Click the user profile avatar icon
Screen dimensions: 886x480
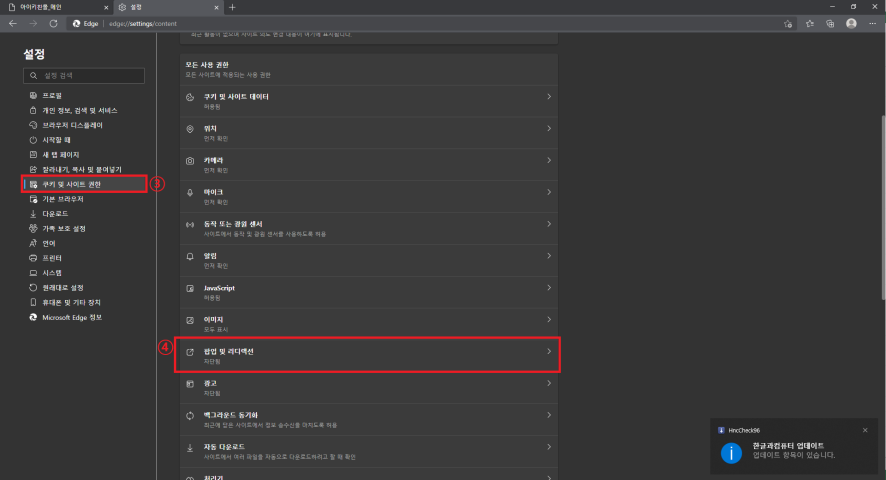click(851, 22)
